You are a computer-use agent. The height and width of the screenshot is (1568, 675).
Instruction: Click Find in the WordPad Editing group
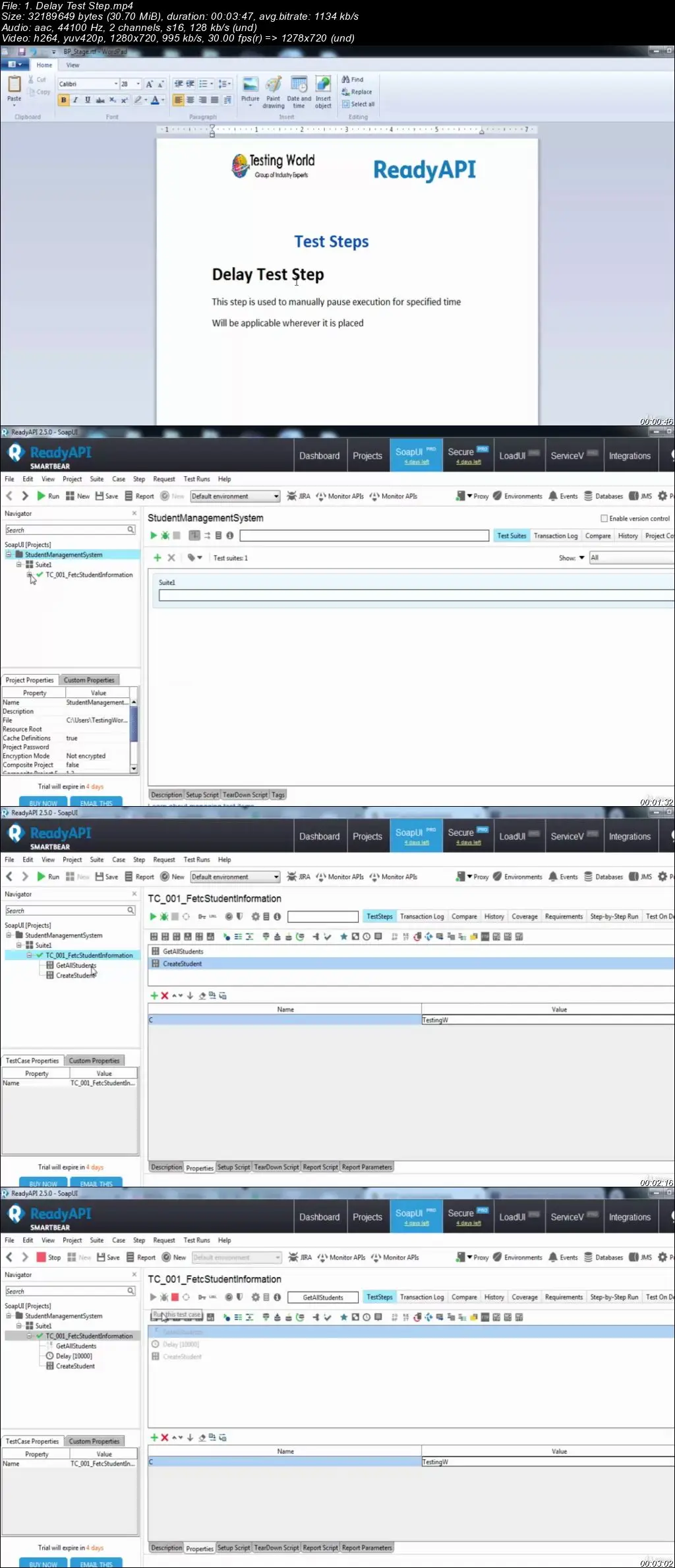tap(353, 79)
